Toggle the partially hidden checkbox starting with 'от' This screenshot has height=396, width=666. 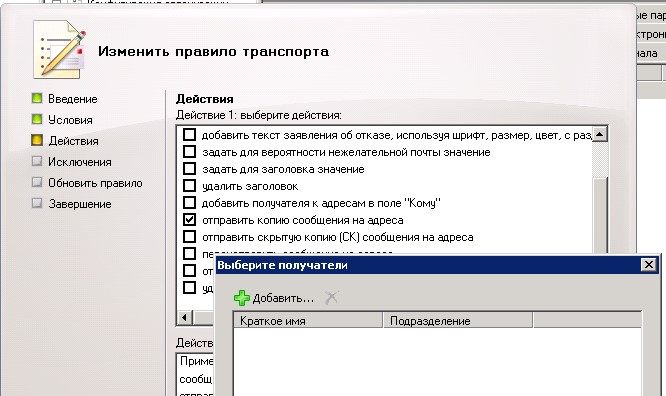(189, 271)
